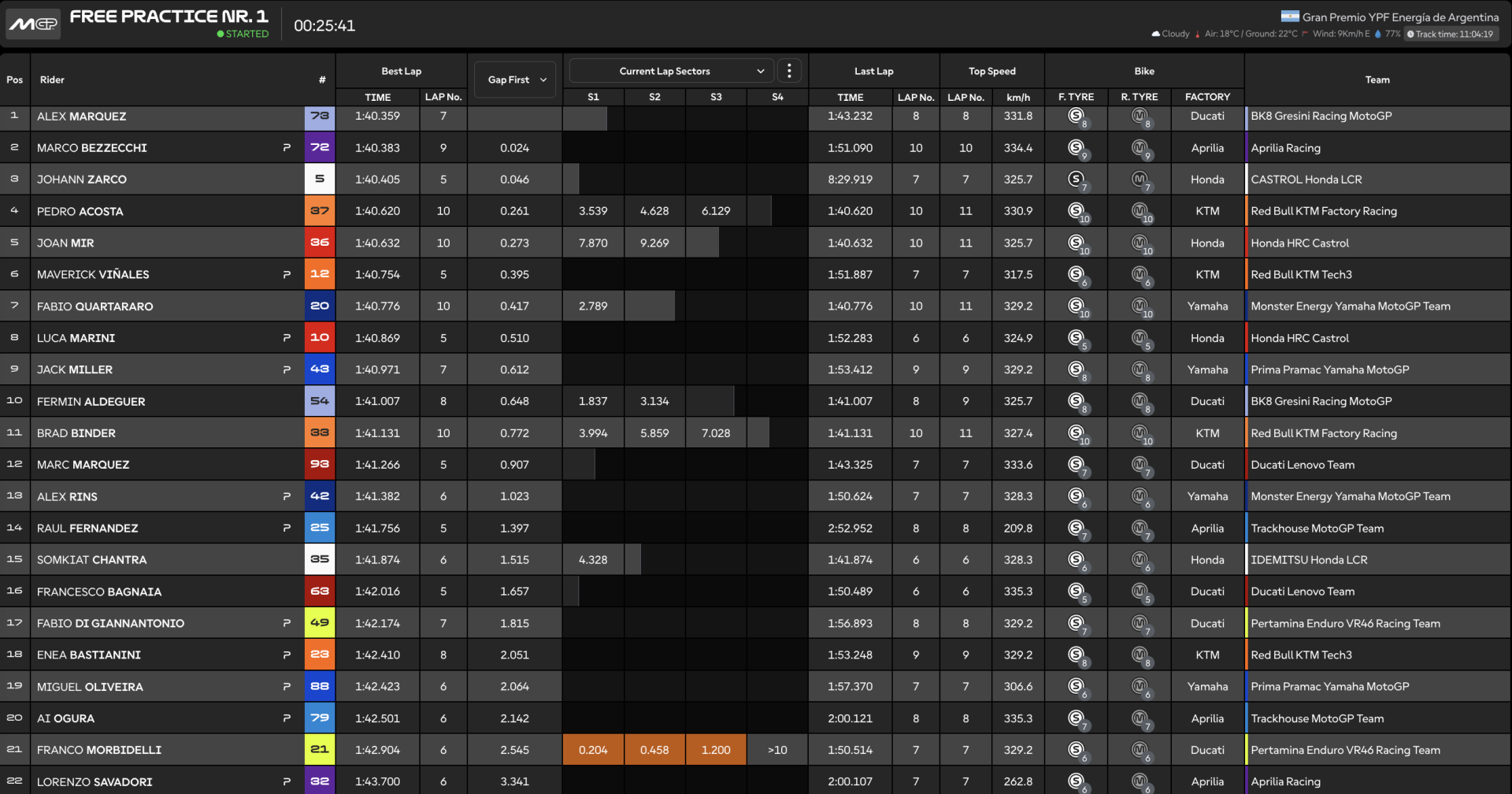
Task: Click the STARTED session status
Action: point(243,34)
